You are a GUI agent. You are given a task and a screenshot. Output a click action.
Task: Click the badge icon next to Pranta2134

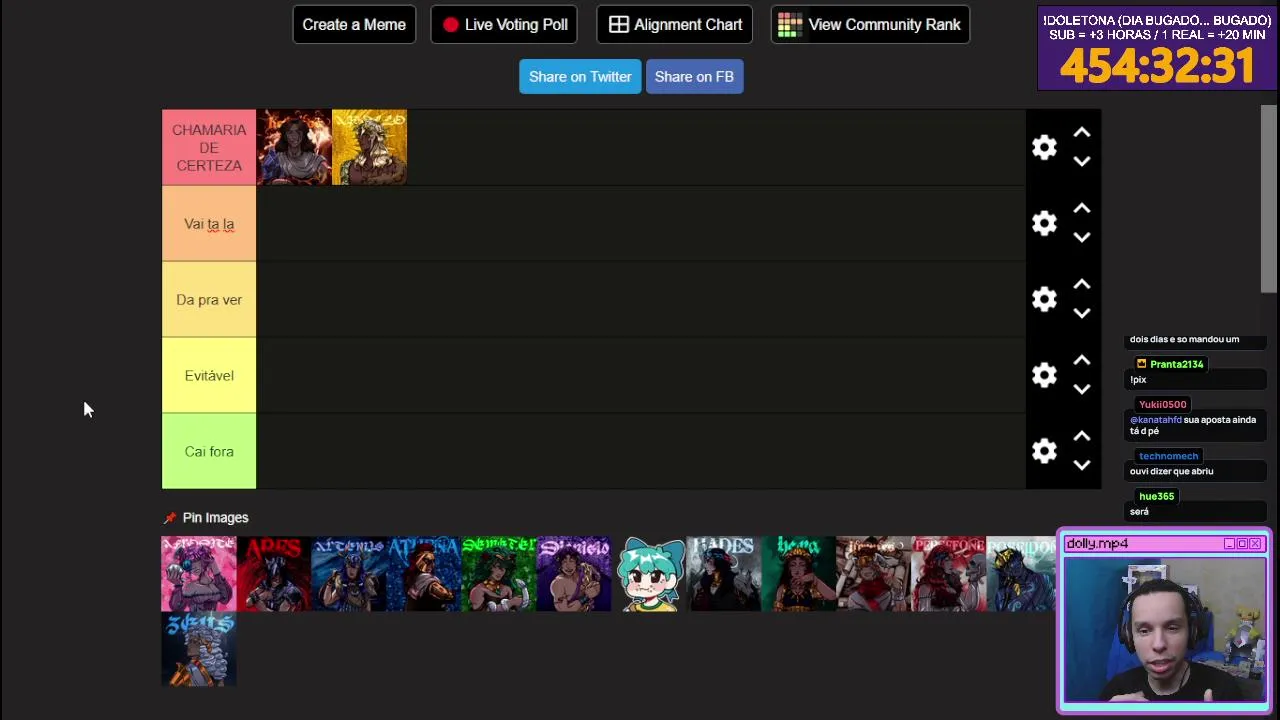(x=1141, y=364)
